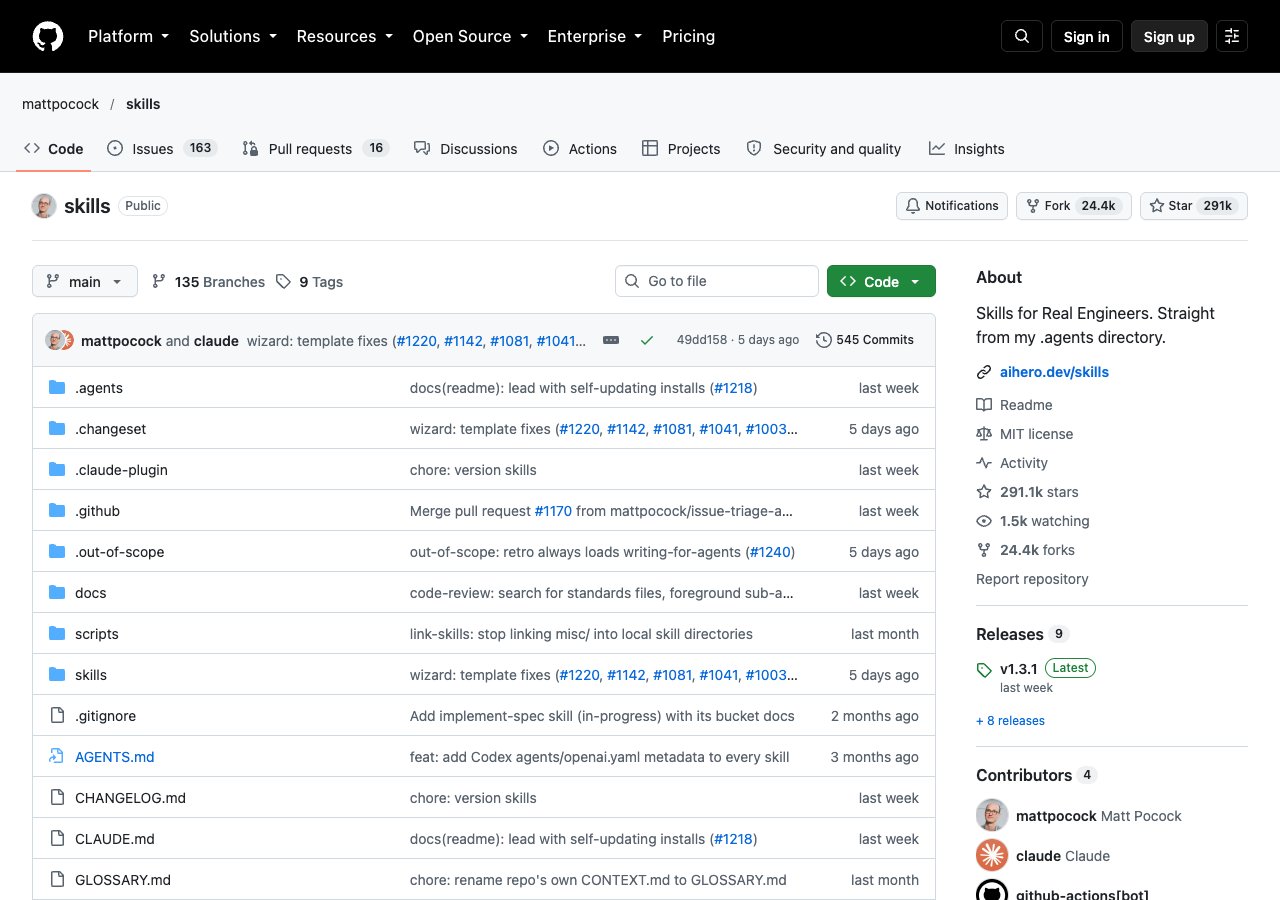The image size is (1280, 900).
Task: Click the AGENTS.md symlink file icon
Action: coord(57,757)
